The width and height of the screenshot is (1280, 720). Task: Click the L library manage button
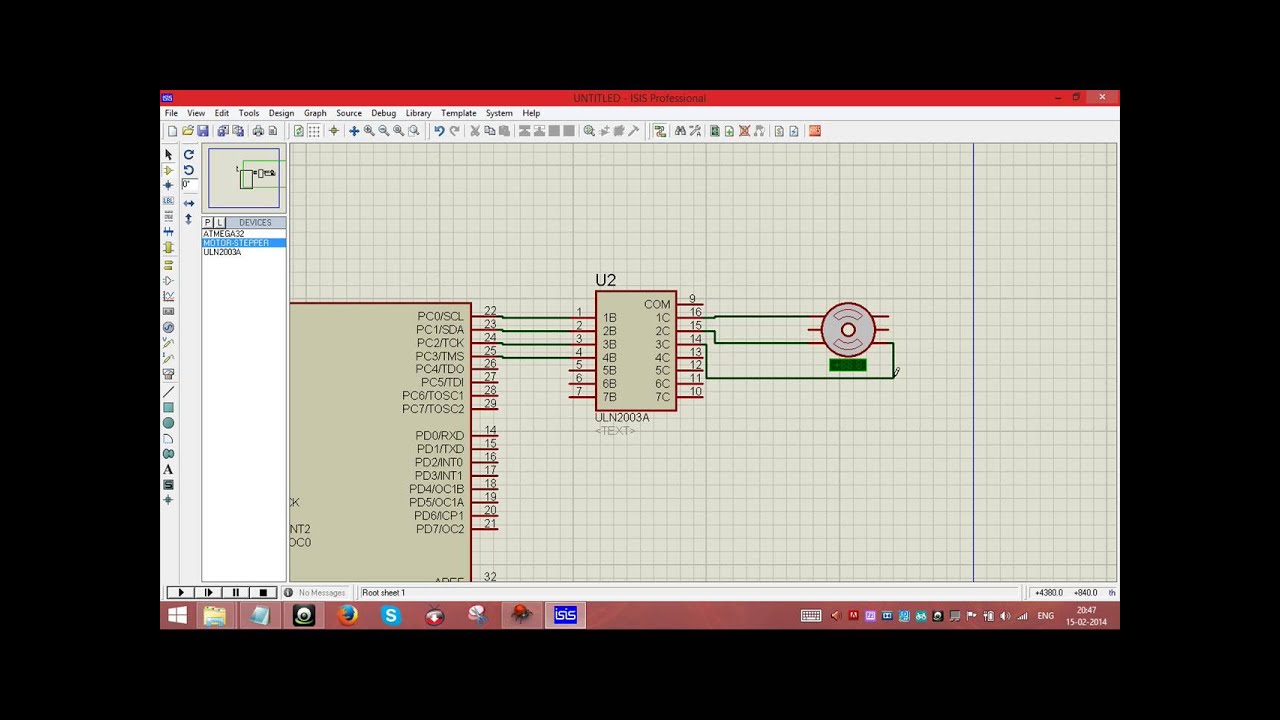tap(220, 222)
